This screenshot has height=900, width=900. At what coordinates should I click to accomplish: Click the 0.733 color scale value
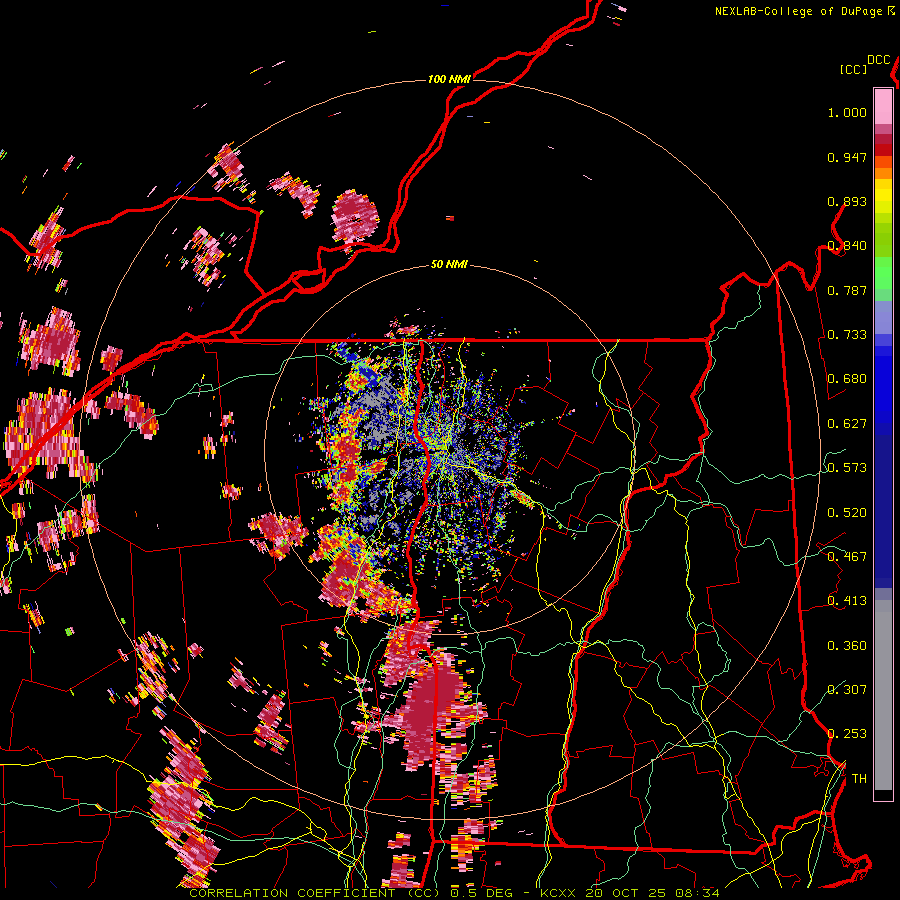pyautogui.click(x=847, y=335)
